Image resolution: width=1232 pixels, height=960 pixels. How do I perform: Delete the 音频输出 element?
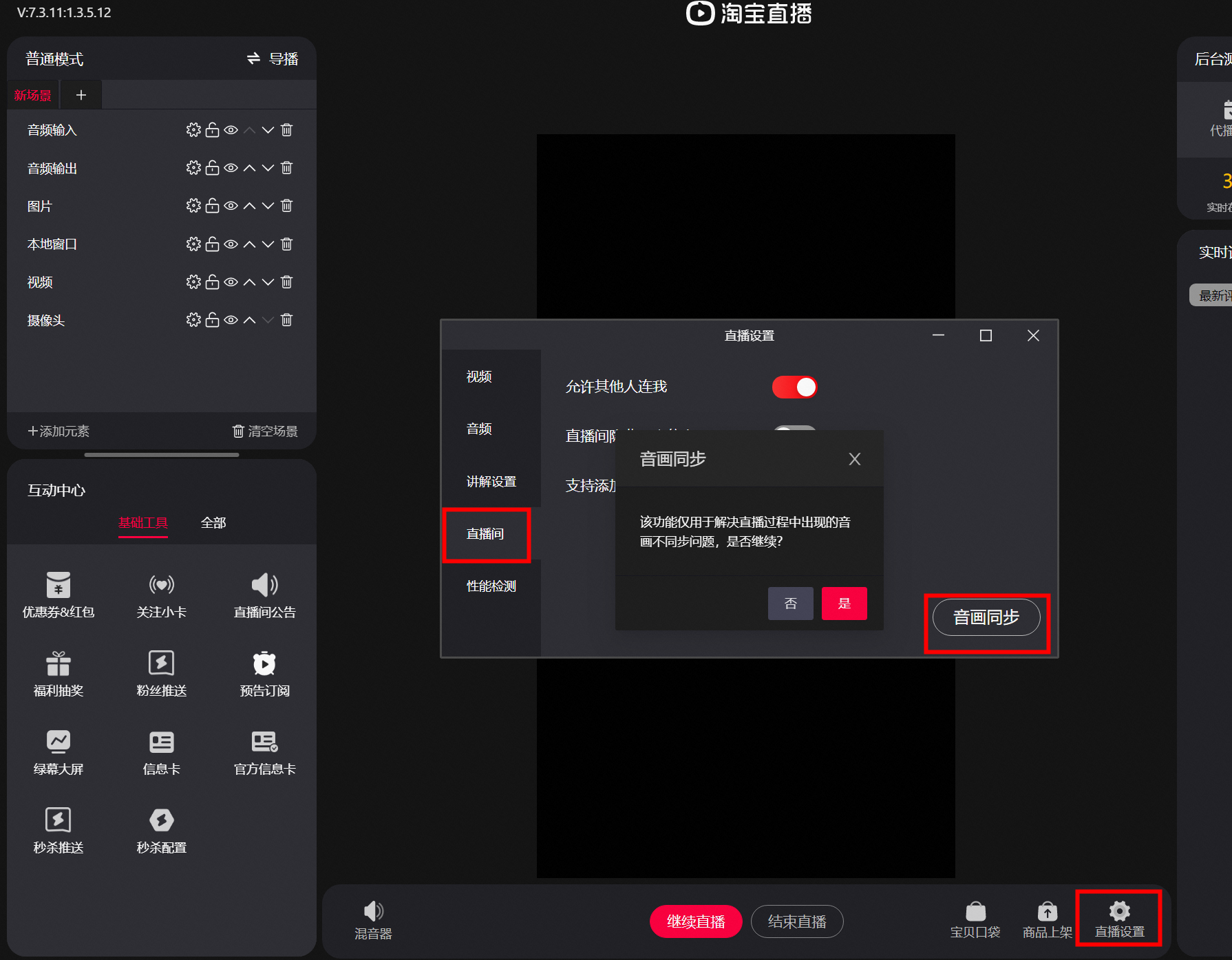tap(287, 168)
